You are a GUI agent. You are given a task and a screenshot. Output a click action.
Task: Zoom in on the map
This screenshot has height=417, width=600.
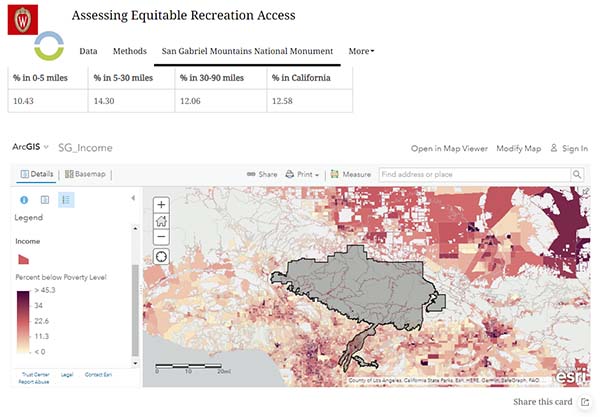point(162,204)
